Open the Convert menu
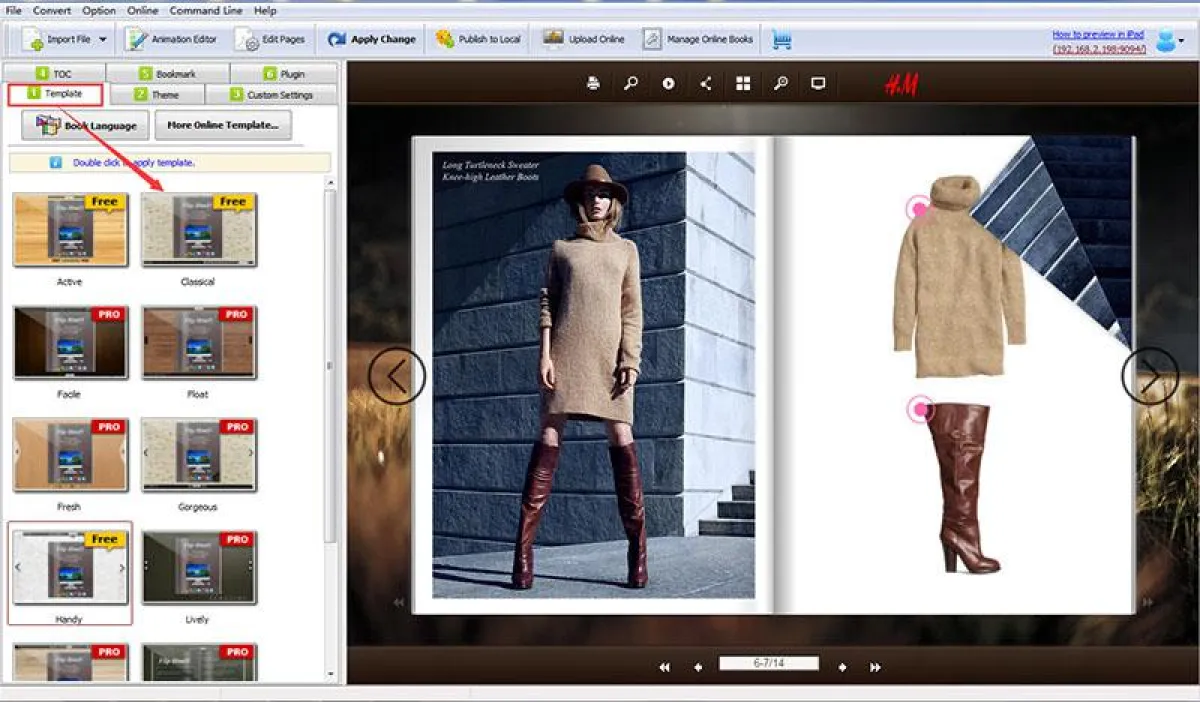This screenshot has height=702, width=1200. pyautogui.click(x=52, y=10)
